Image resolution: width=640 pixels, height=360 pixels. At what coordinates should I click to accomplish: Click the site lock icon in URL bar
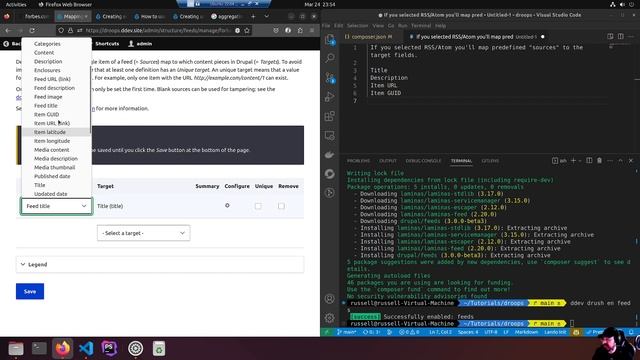point(70,30)
